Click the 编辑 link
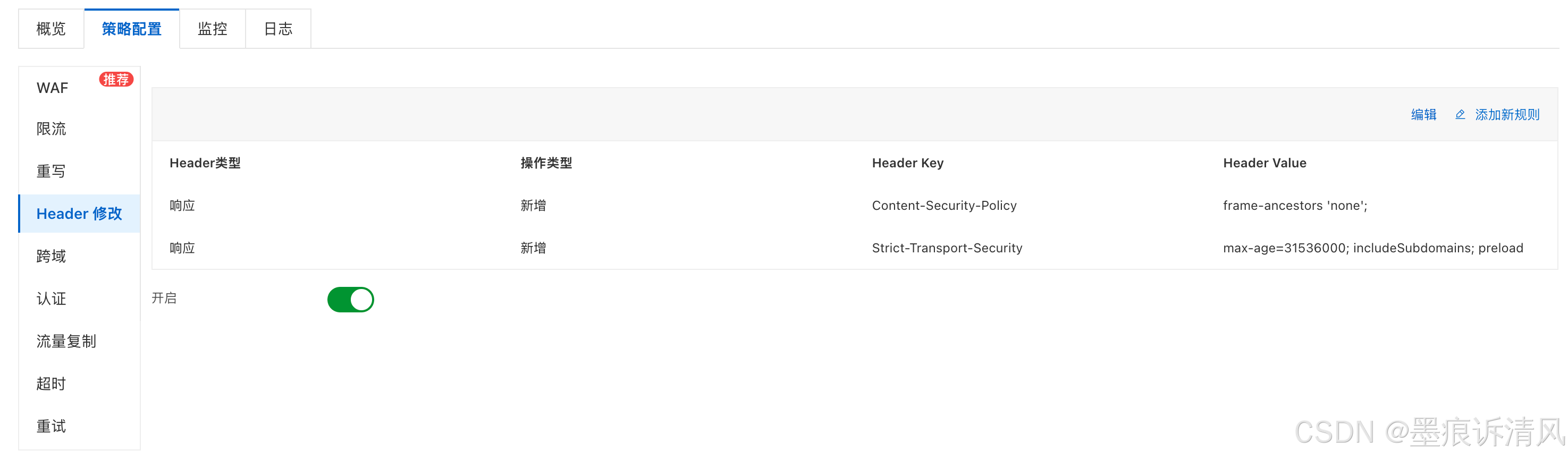Image resolution: width=1568 pixels, height=459 pixels. click(x=1423, y=114)
